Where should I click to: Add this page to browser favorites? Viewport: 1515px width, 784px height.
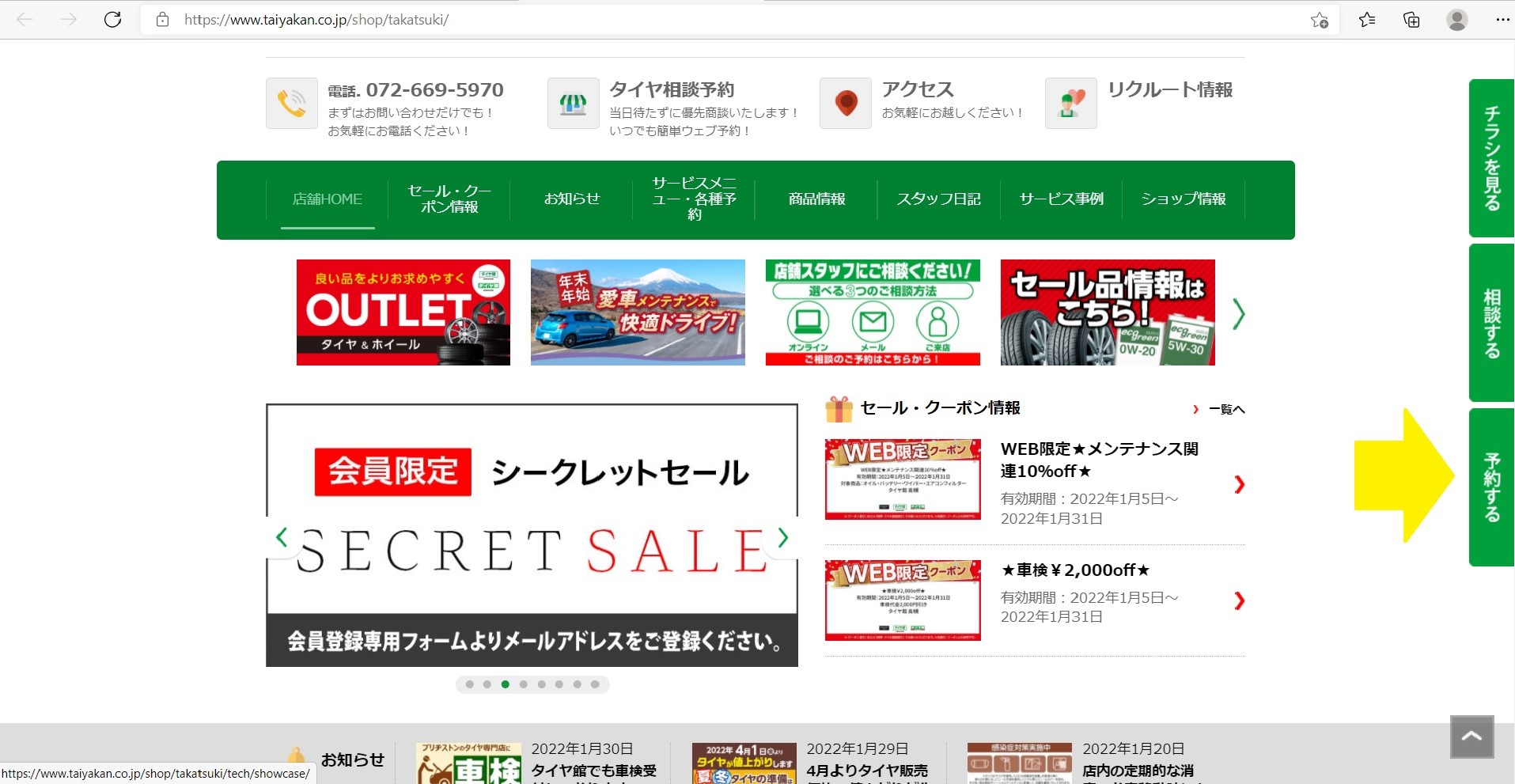pyautogui.click(x=1319, y=20)
